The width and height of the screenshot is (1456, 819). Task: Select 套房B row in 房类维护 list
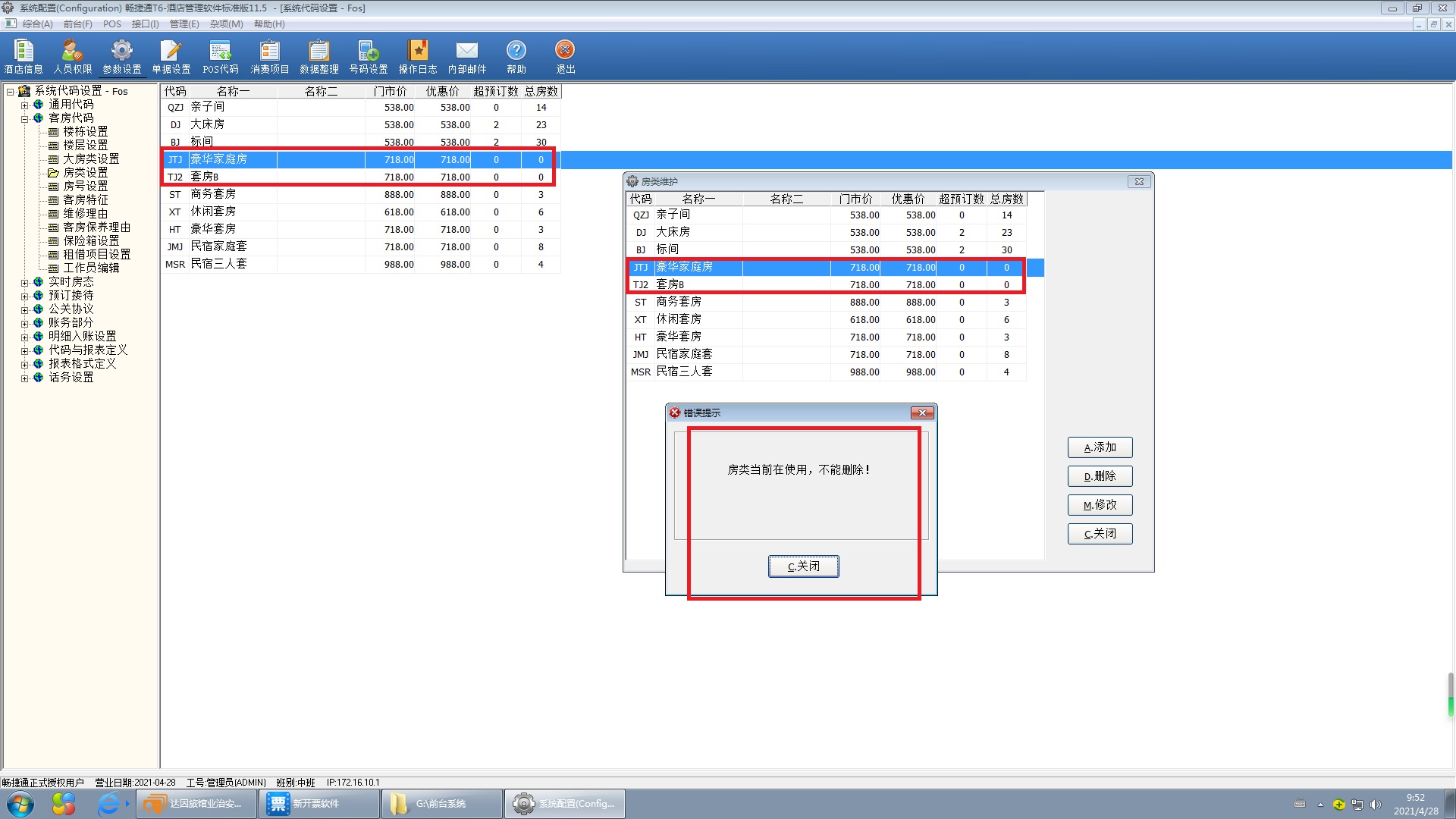click(x=827, y=285)
